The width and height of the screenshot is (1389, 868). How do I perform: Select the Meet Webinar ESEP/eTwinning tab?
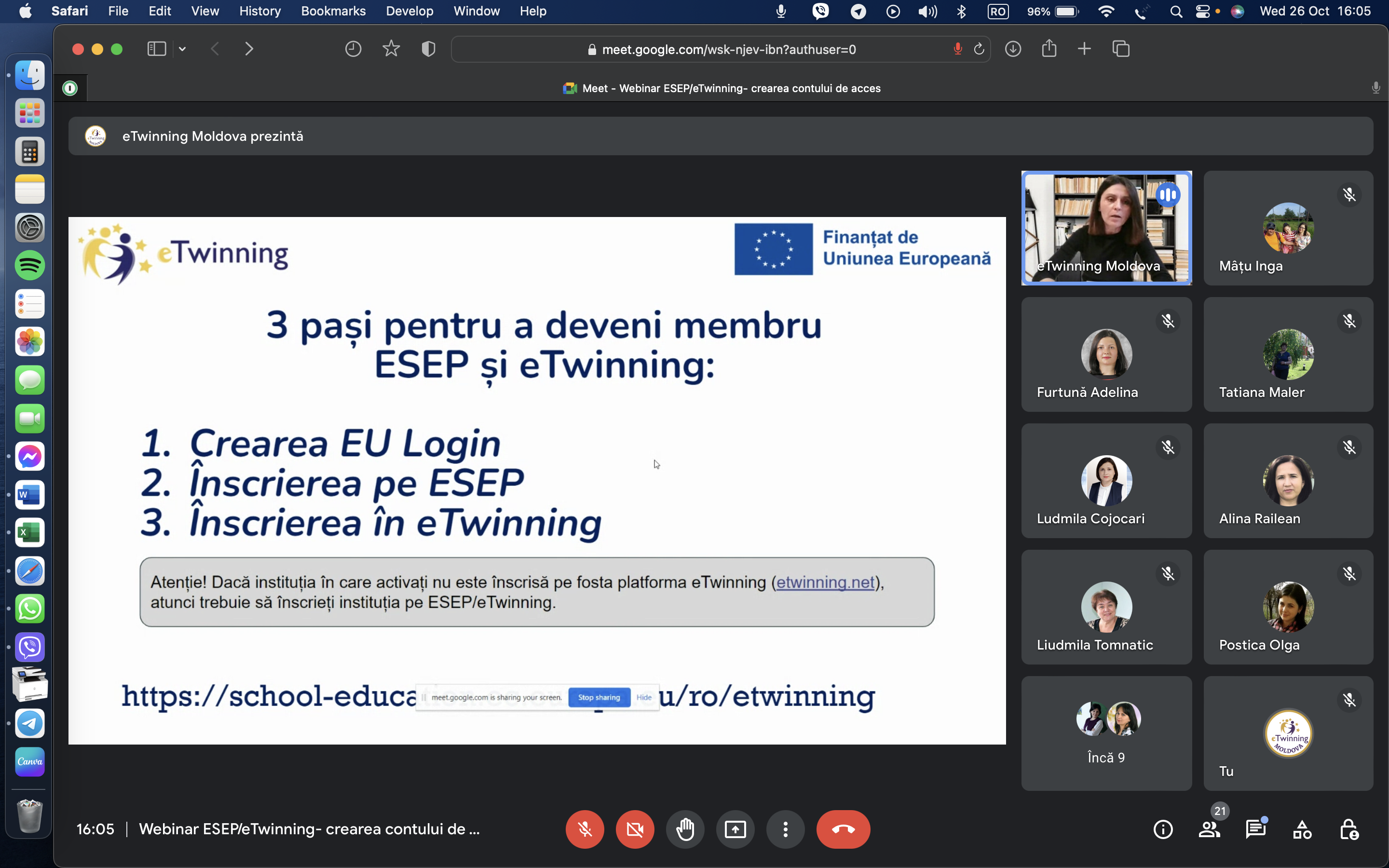[722, 88]
